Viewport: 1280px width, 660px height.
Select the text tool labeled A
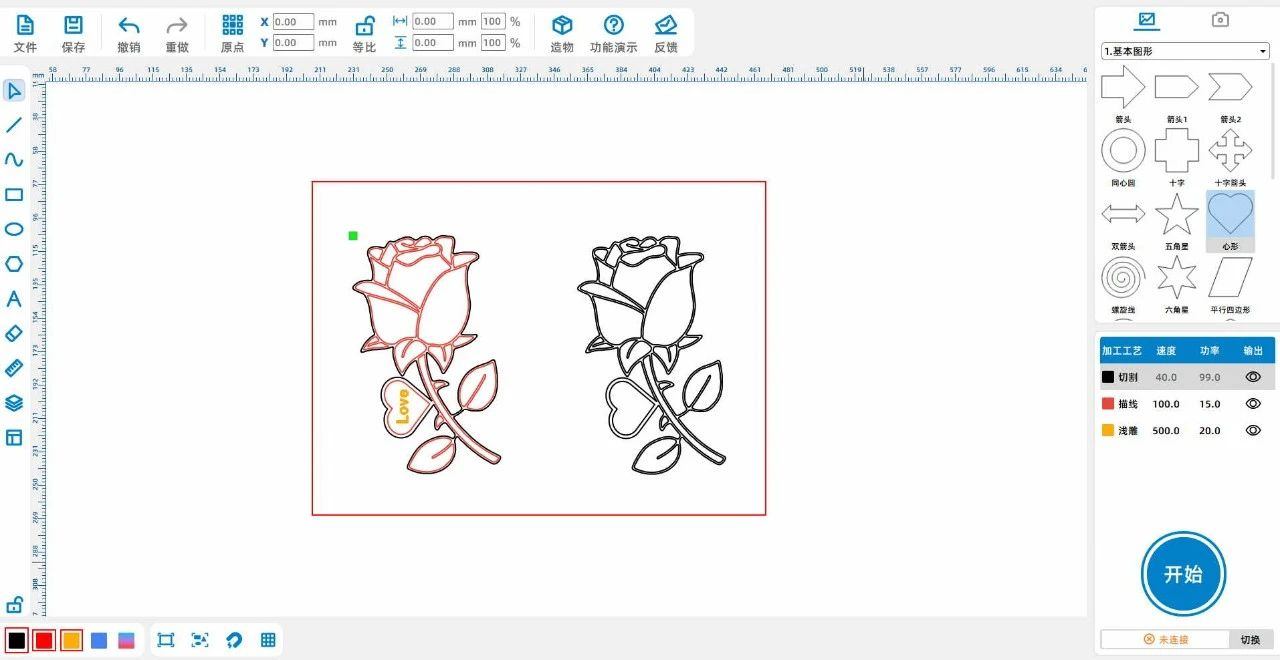coord(14,299)
